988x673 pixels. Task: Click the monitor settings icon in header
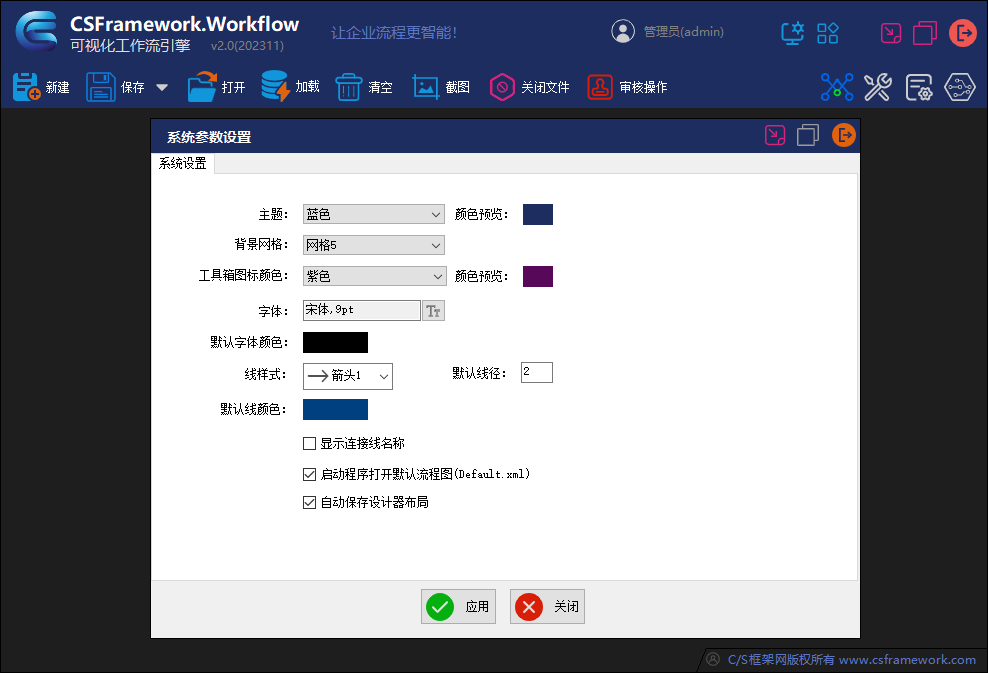[x=793, y=33]
